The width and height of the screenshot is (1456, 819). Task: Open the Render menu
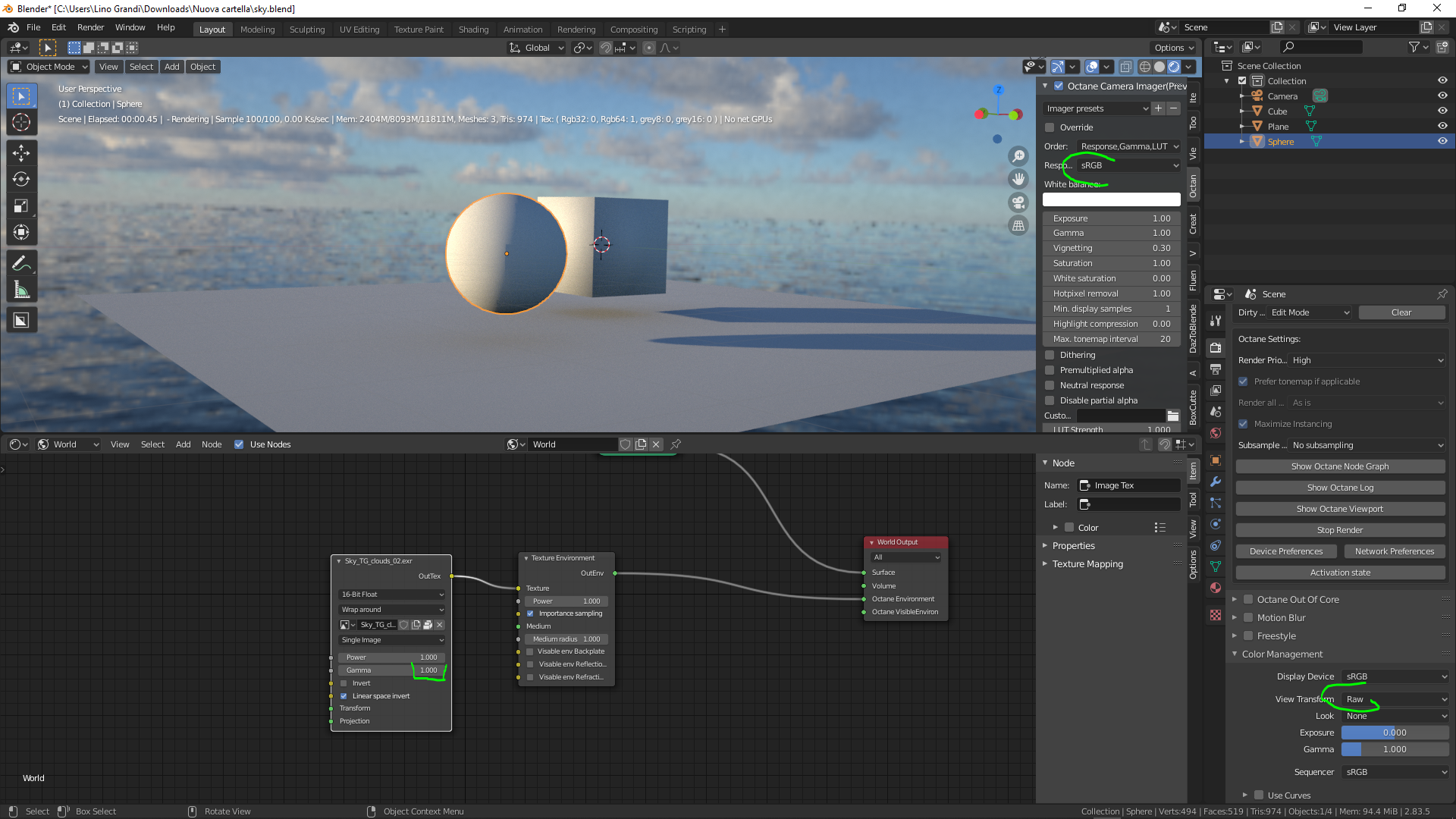point(90,27)
